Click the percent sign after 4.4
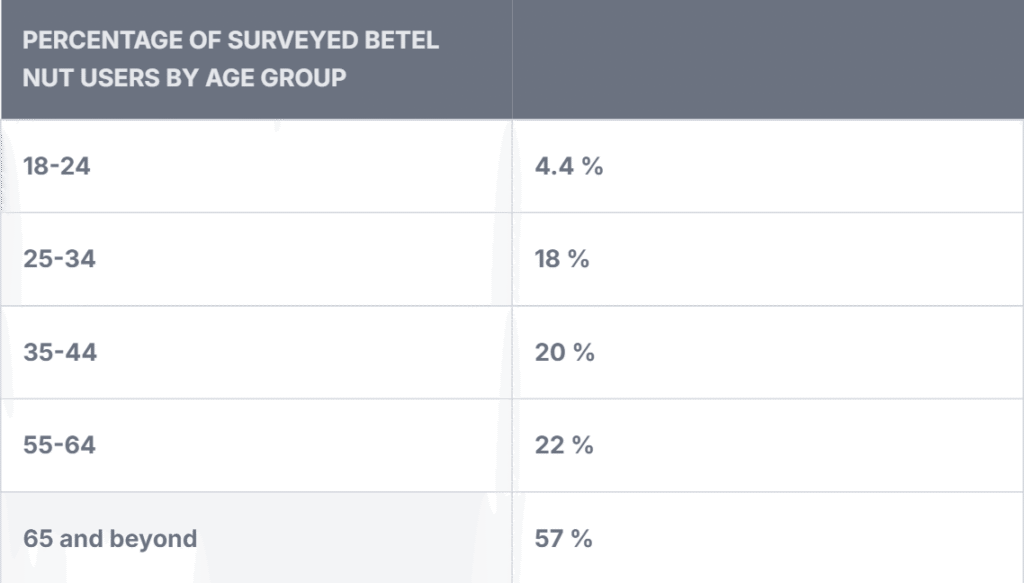The height and width of the screenshot is (583, 1024). [593, 167]
